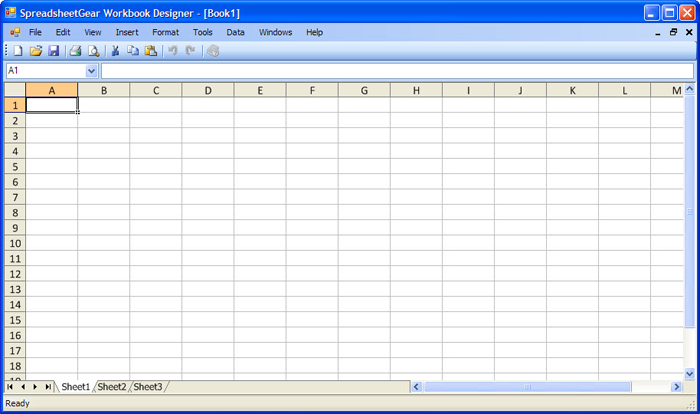Image resolution: width=700 pixels, height=414 pixels.
Task: Select column A header
Action: tap(52, 90)
